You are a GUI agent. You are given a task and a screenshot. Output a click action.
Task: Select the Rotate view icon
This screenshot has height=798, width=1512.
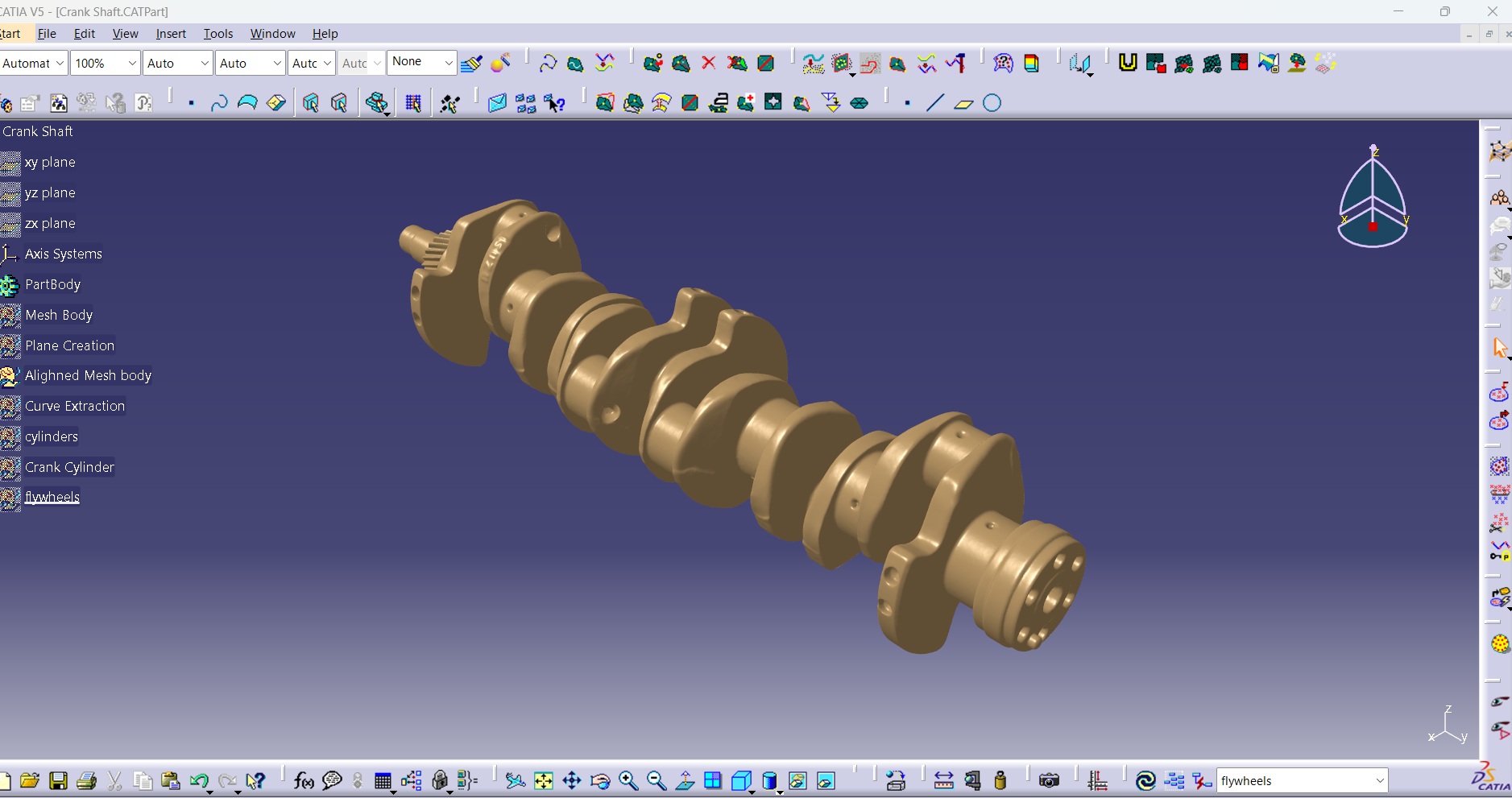[600, 780]
